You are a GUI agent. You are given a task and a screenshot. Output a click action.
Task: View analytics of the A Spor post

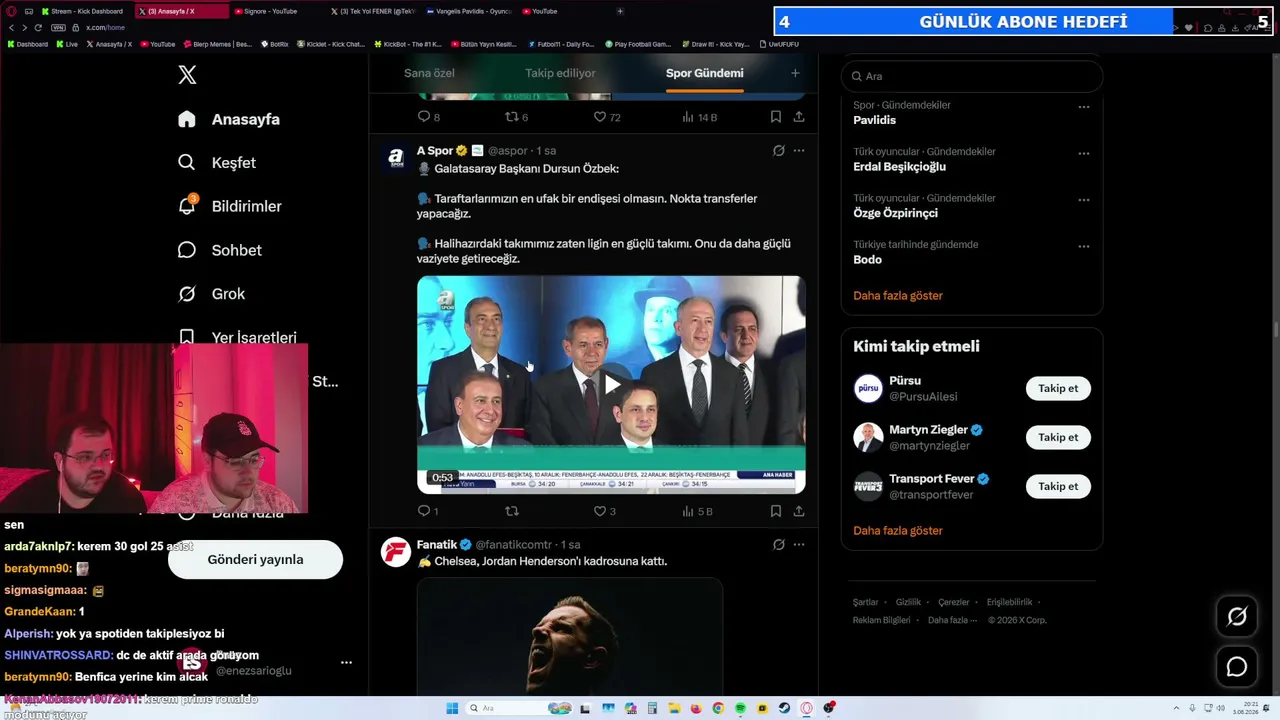click(x=697, y=511)
